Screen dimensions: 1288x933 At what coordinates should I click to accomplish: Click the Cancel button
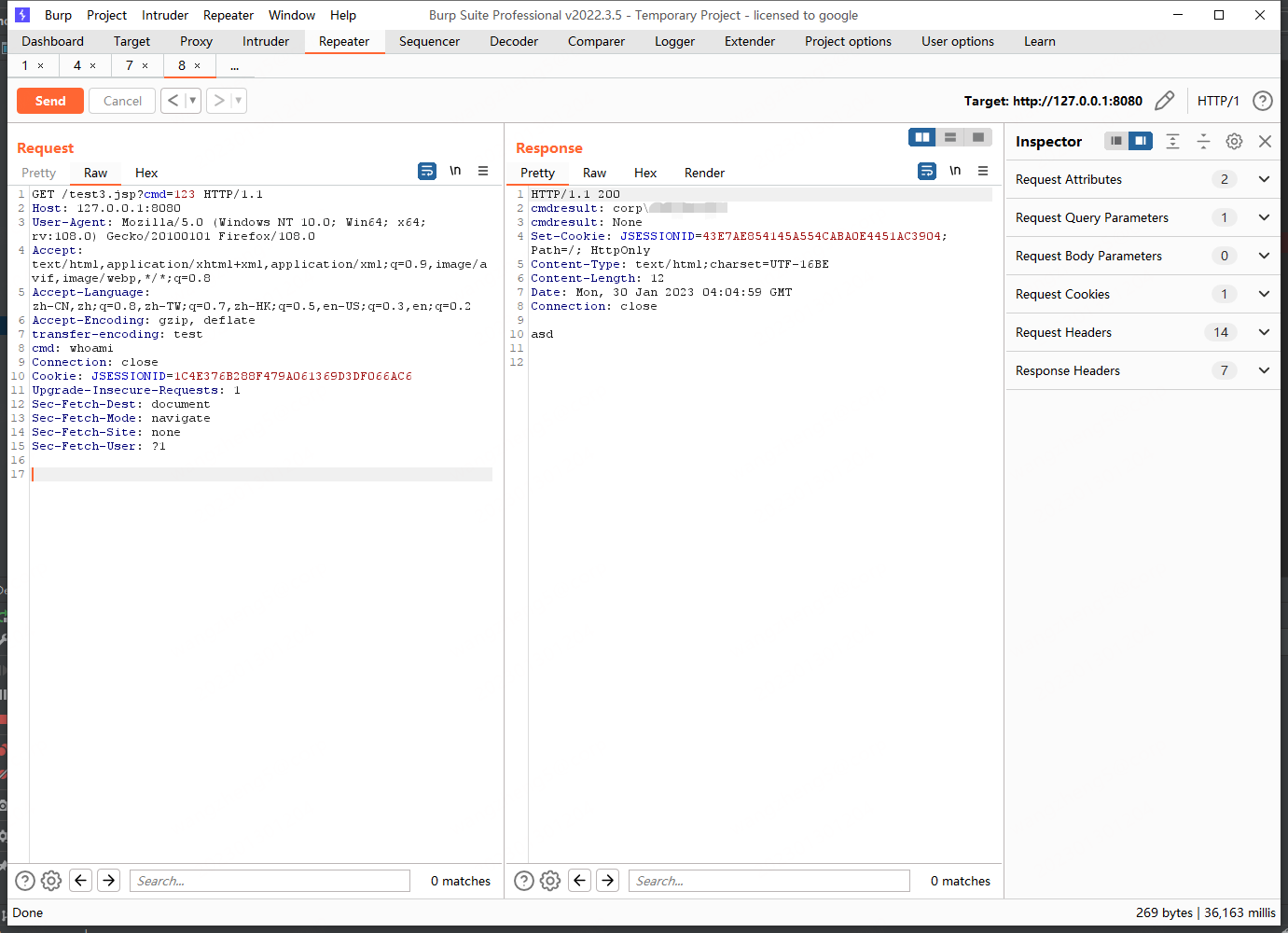click(122, 101)
